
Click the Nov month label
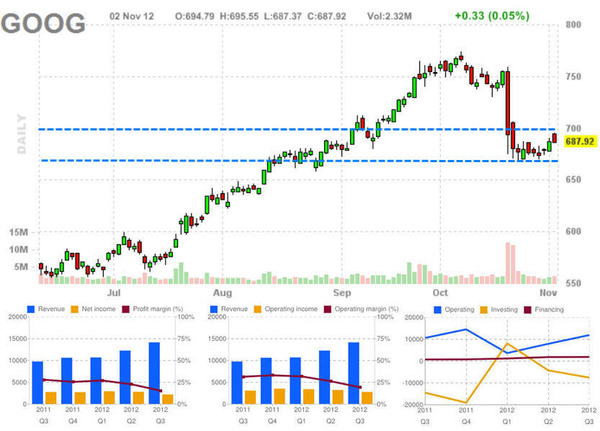pos(548,293)
